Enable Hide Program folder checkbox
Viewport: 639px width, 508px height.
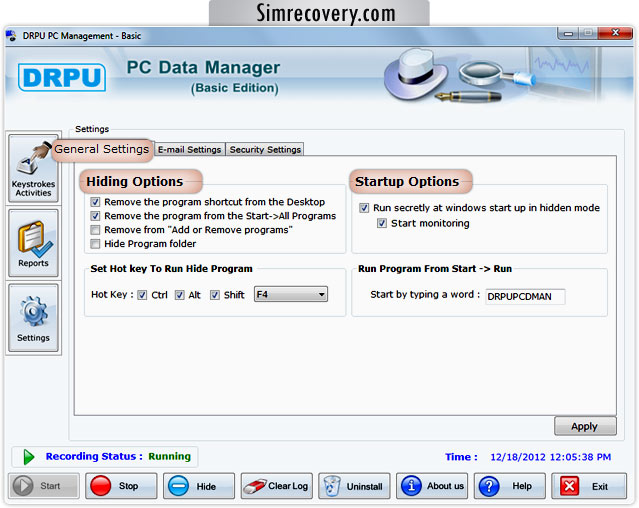point(95,244)
